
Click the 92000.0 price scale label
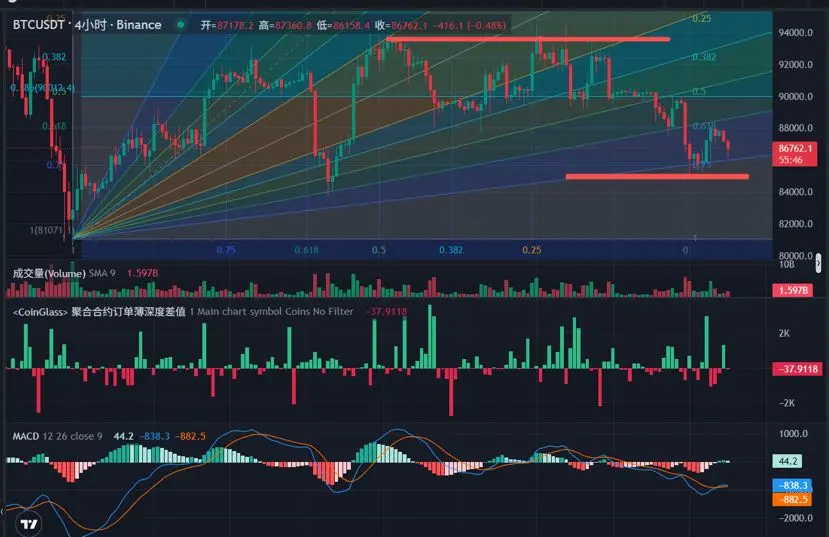click(796, 64)
